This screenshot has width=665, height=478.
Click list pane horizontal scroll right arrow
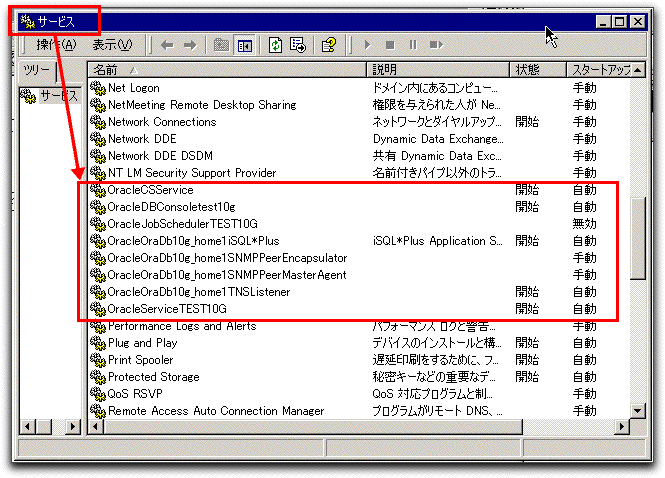pyautogui.click(x=622, y=426)
